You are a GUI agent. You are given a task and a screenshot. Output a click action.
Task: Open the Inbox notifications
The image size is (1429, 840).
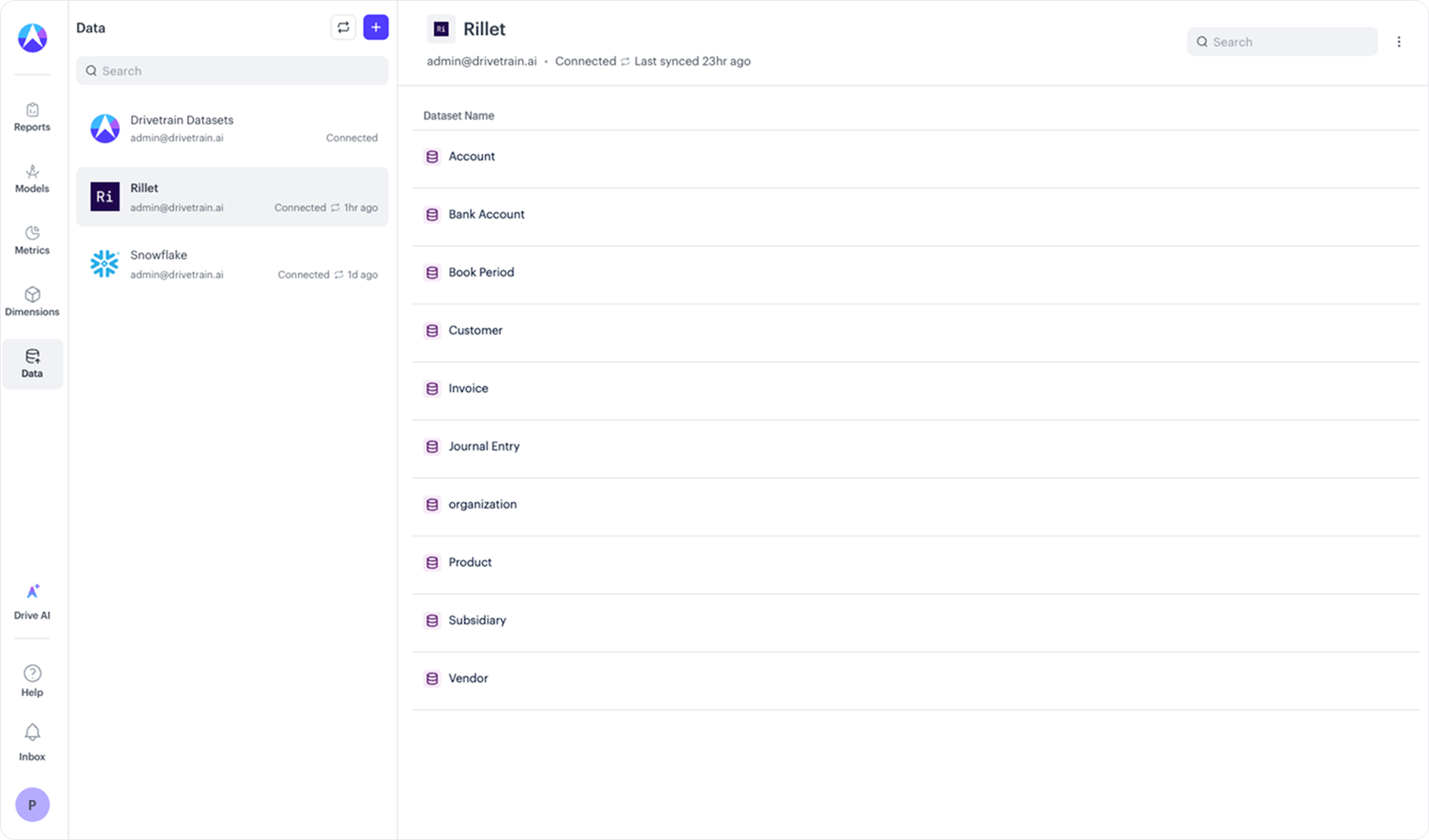coord(33,743)
